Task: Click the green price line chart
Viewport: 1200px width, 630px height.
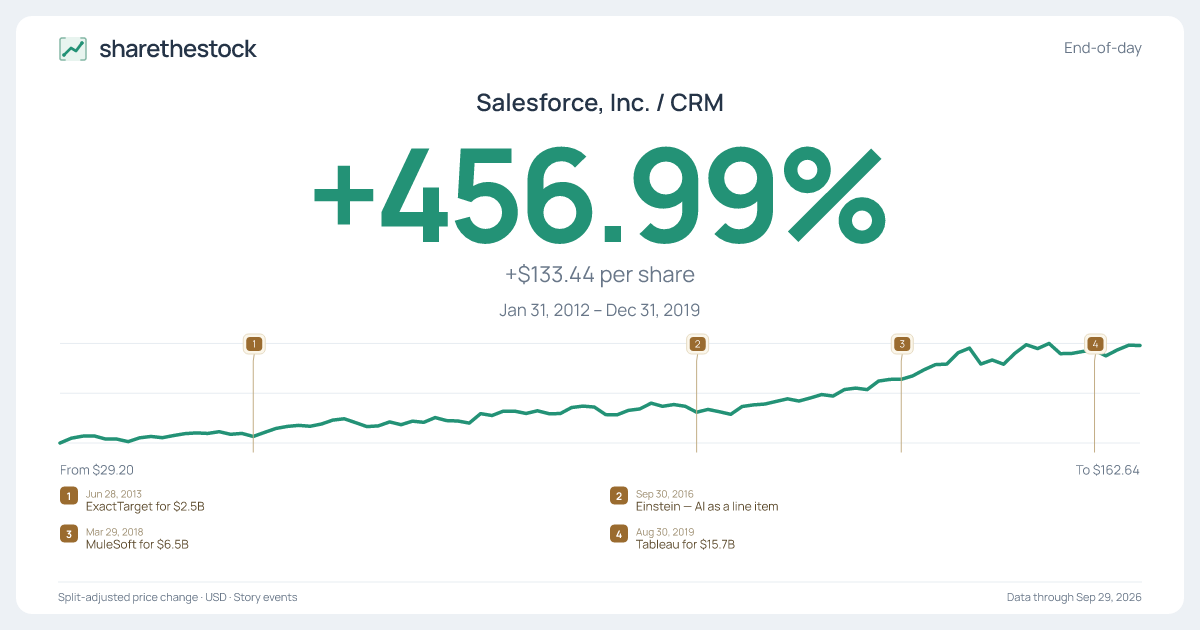Action: [600, 394]
